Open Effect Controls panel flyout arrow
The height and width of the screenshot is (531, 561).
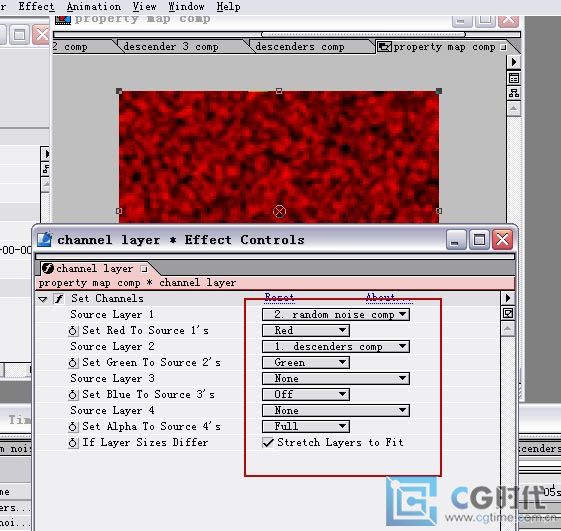click(x=508, y=298)
